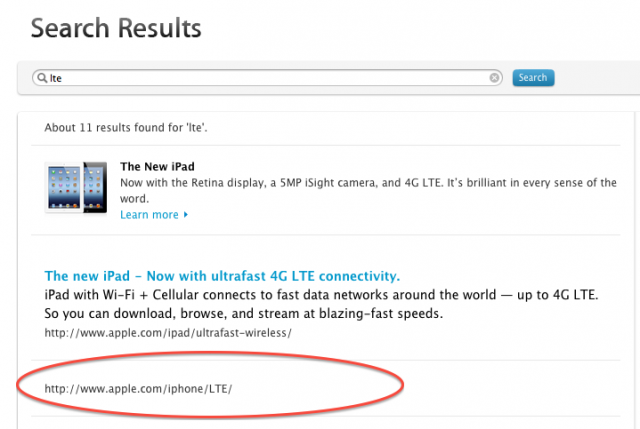Open 'The New iPad' bold result title

click(x=158, y=166)
